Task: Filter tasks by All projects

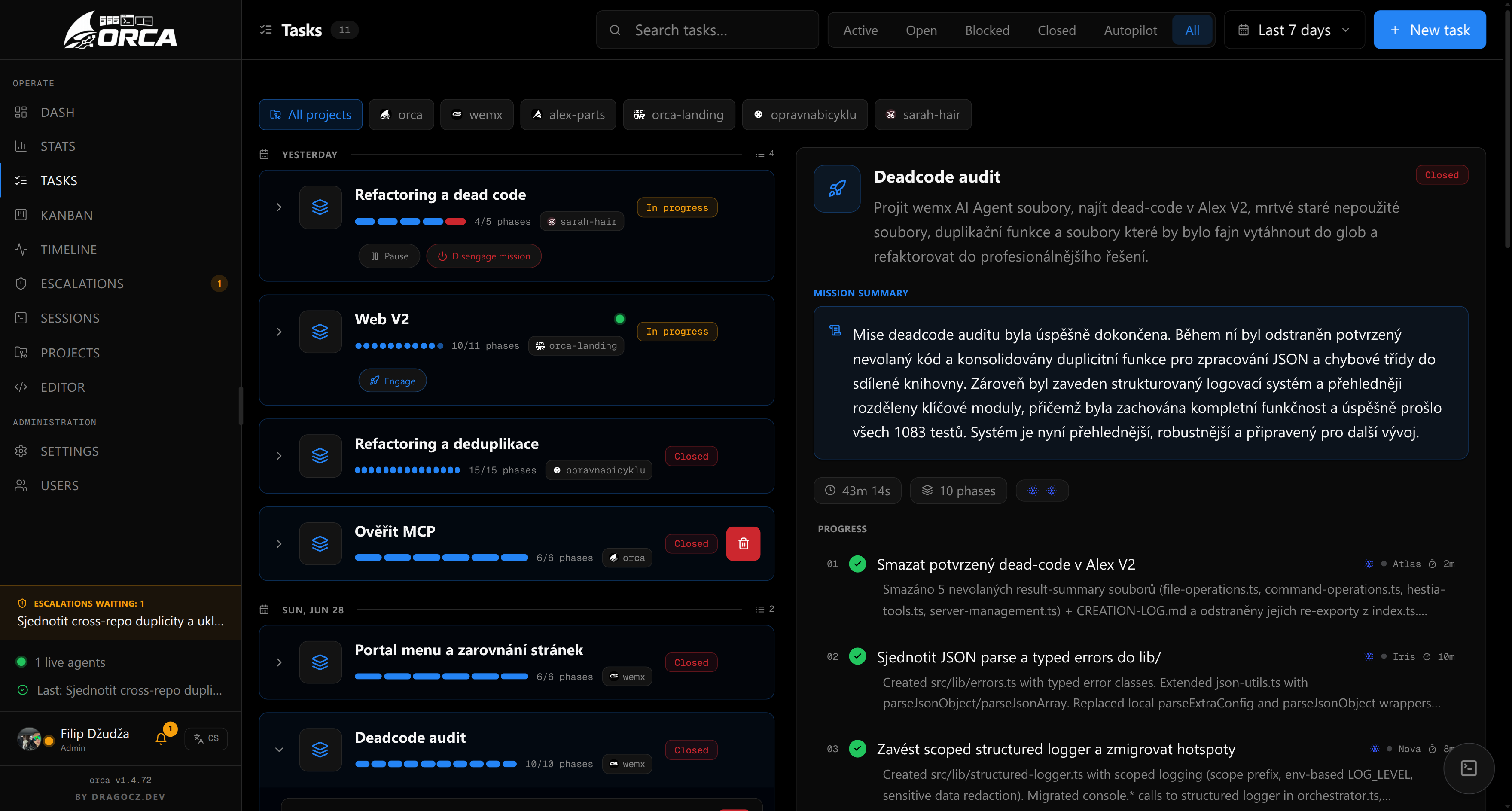Action: coord(311,114)
